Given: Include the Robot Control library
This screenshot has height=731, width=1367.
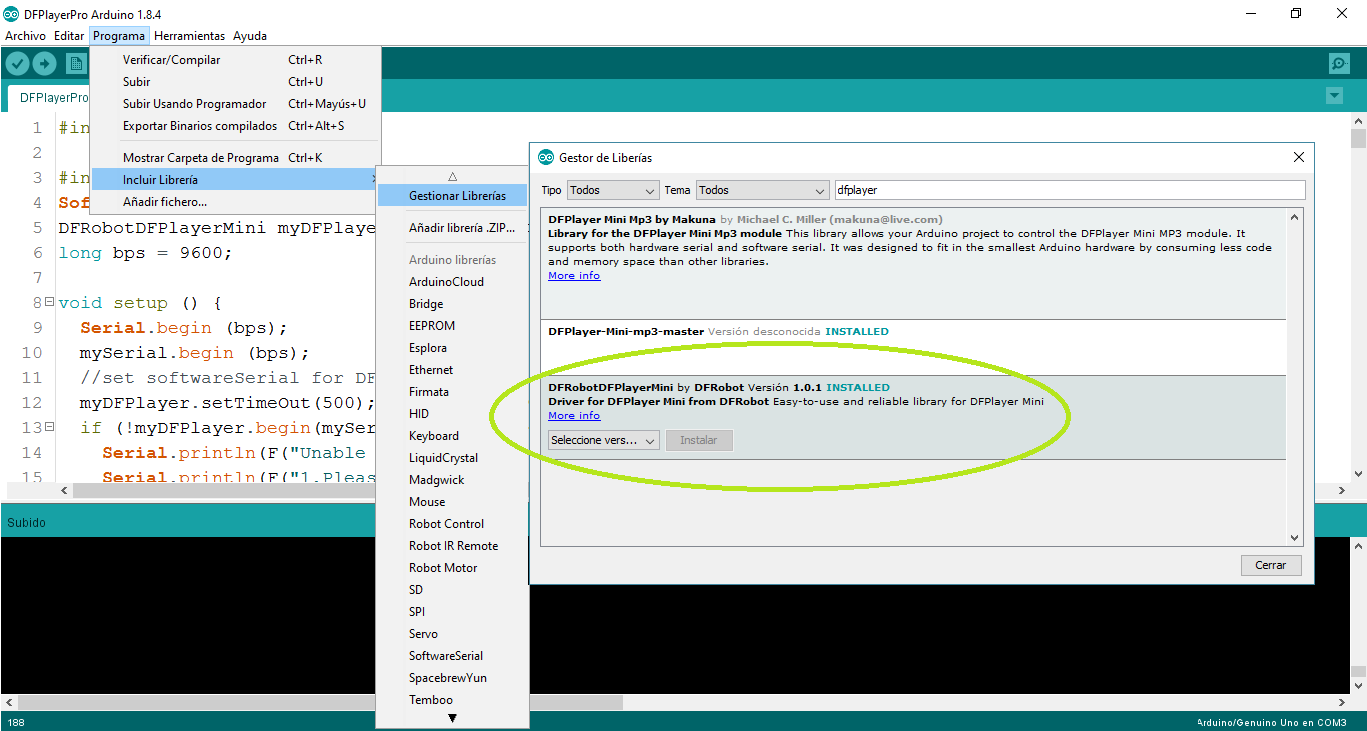Looking at the screenshot, I should (x=452, y=524).
